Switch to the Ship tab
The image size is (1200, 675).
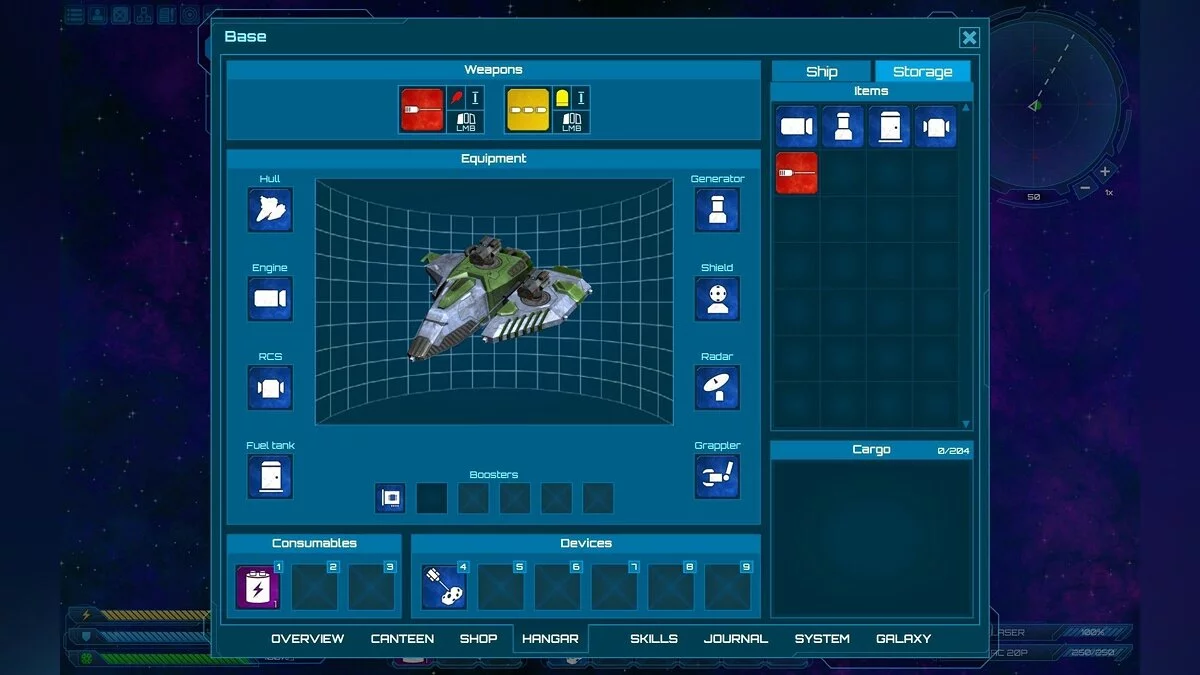tap(821, 72)
